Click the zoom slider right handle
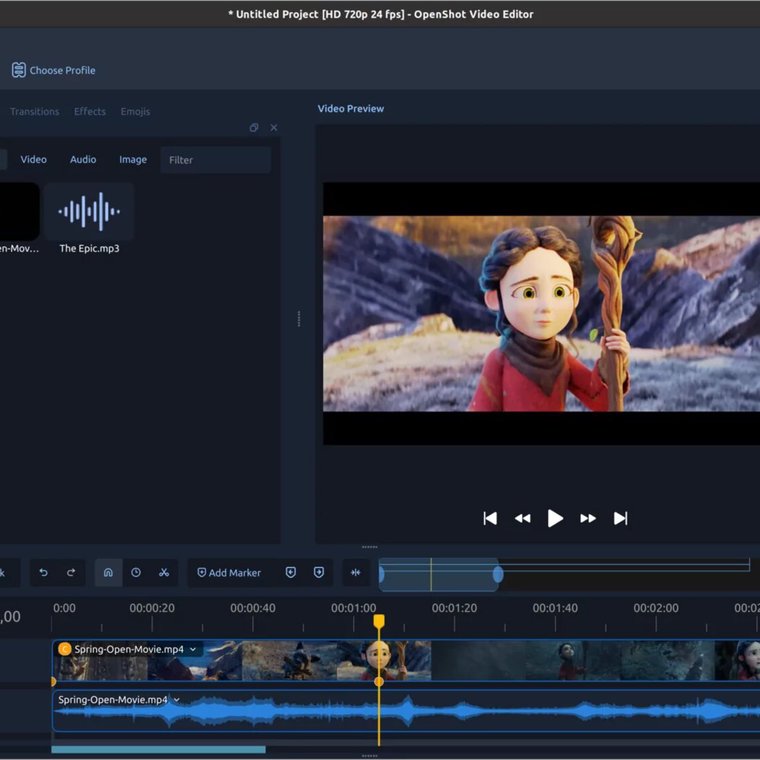This screenshot has height=760, width=760. point(498,574)
